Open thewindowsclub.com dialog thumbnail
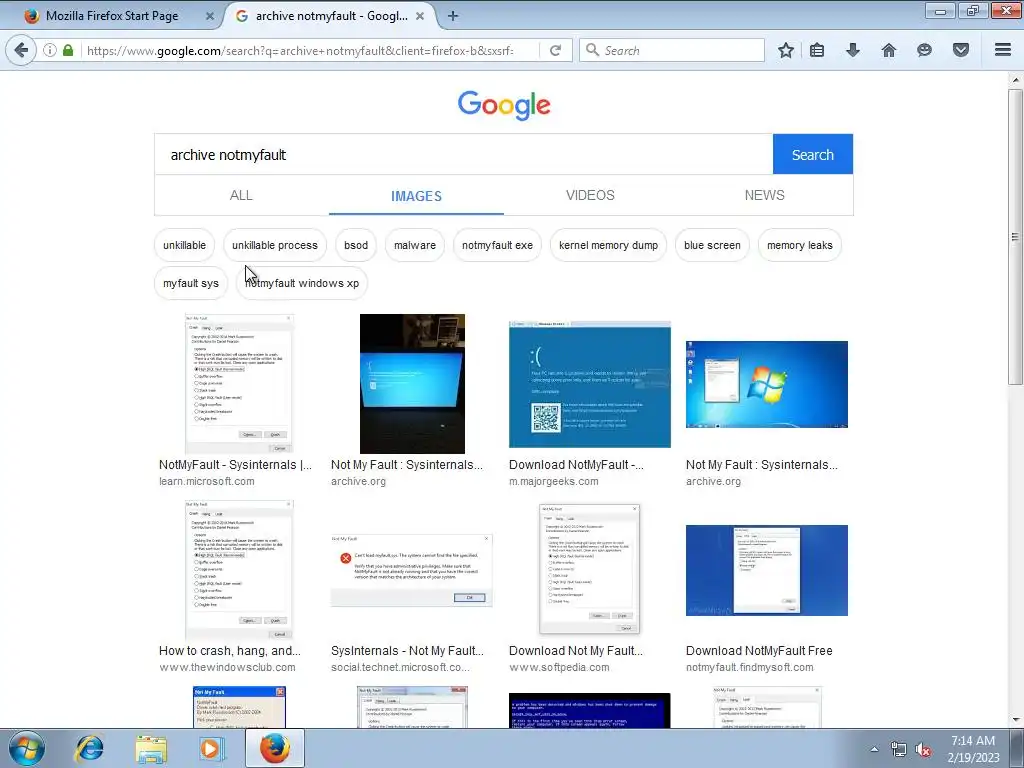The width and height of the screenshot is (1024, 768). (239, 570)
